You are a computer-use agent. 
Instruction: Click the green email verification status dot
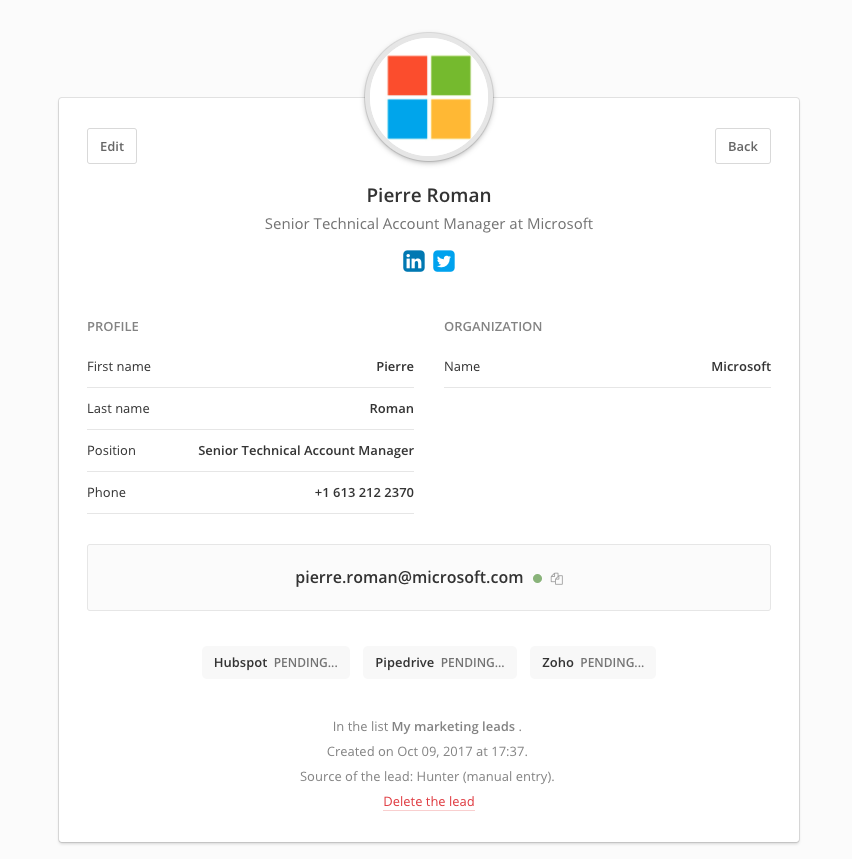coord(537,579)
